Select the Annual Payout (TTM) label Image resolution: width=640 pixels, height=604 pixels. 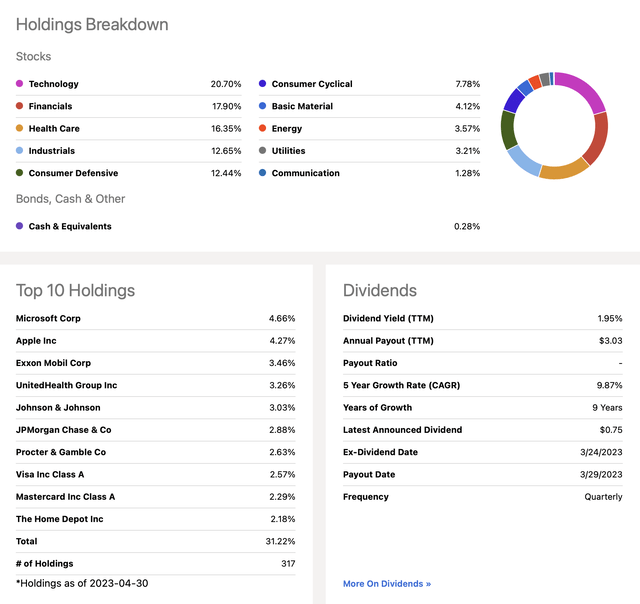(388, 341)
